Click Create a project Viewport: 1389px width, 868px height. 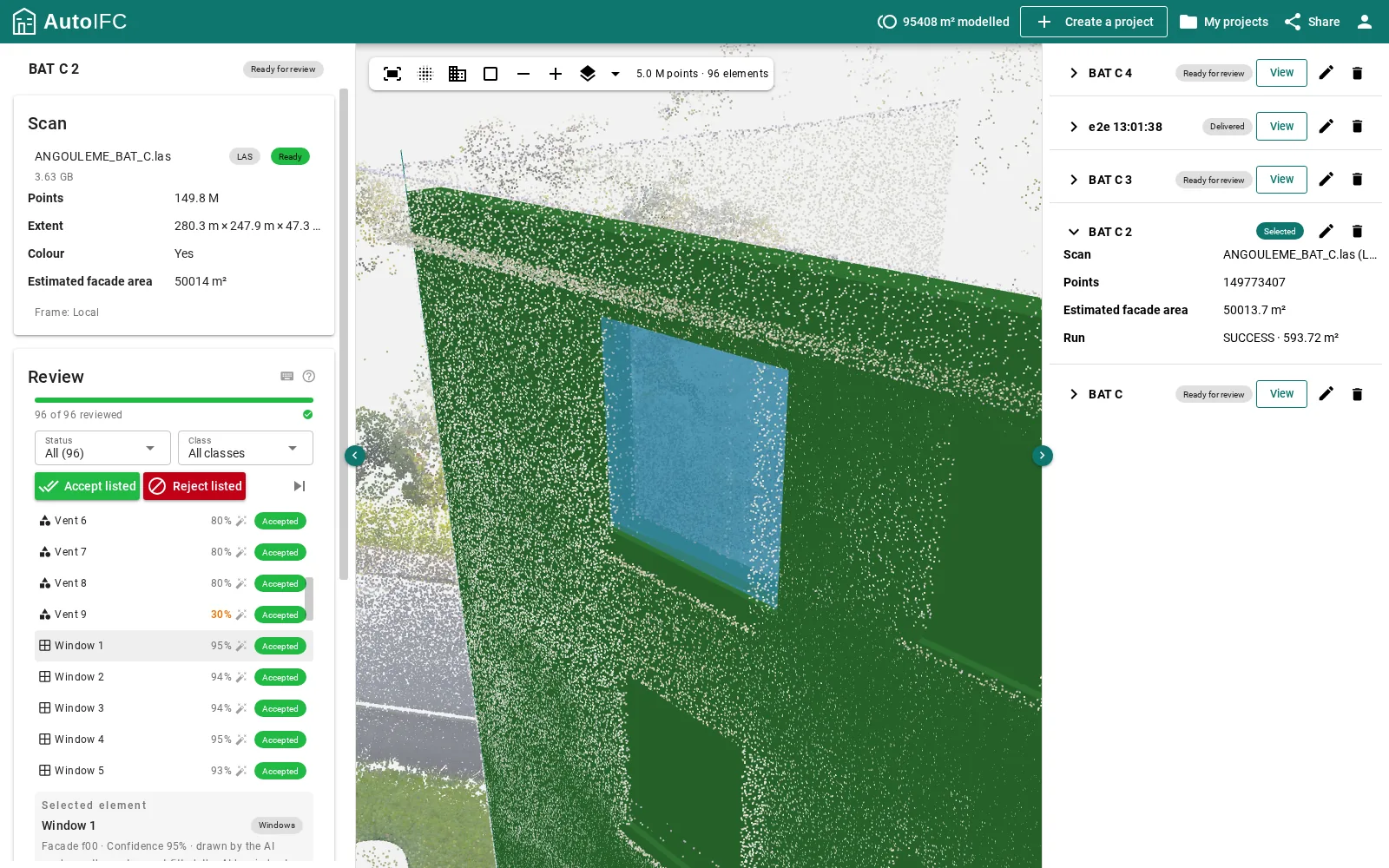pos(1094,22)
